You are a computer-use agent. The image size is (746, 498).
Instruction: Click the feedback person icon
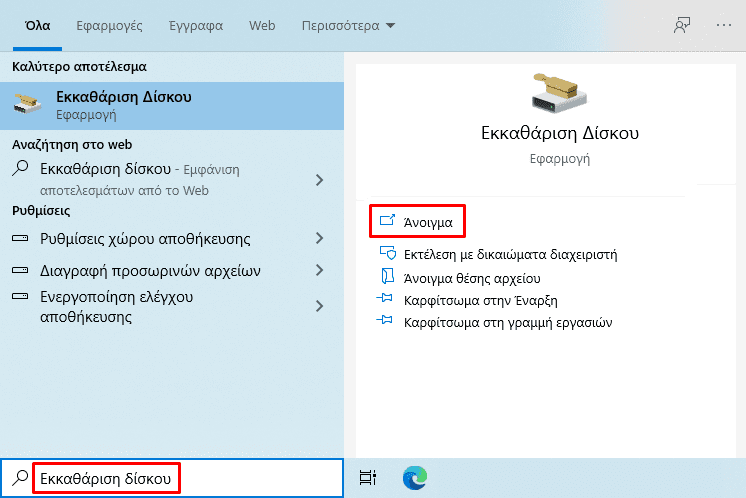682,25
